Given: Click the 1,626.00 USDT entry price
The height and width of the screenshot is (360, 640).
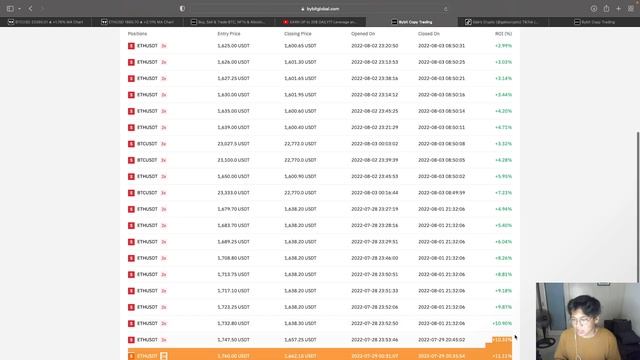Looking at the screenshot, I should click(x=233, y=62).
